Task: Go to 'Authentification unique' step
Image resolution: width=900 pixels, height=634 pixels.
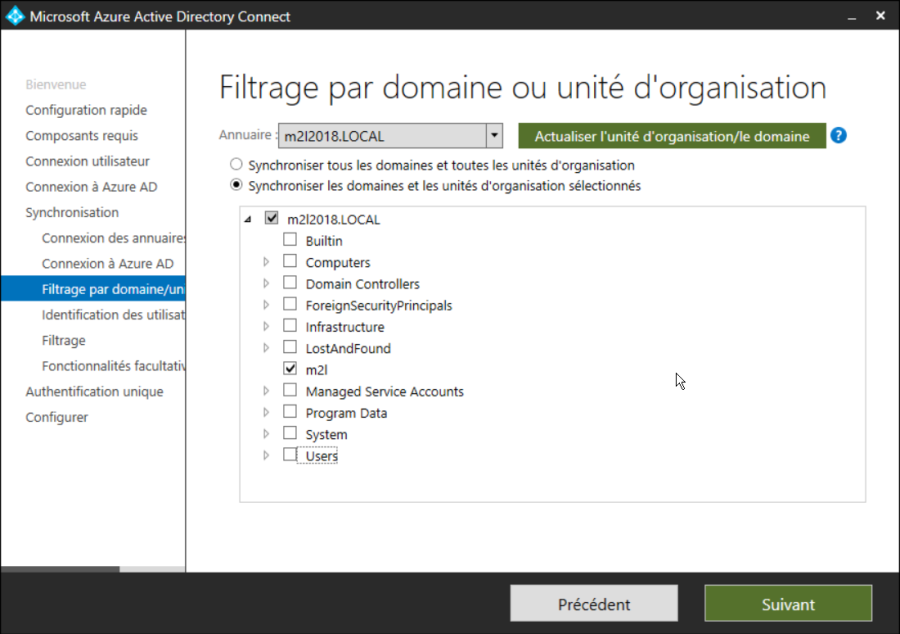Action: tap(94, 392)
